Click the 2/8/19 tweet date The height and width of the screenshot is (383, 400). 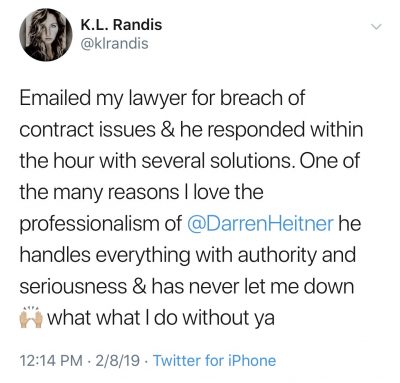coord(118,361)
